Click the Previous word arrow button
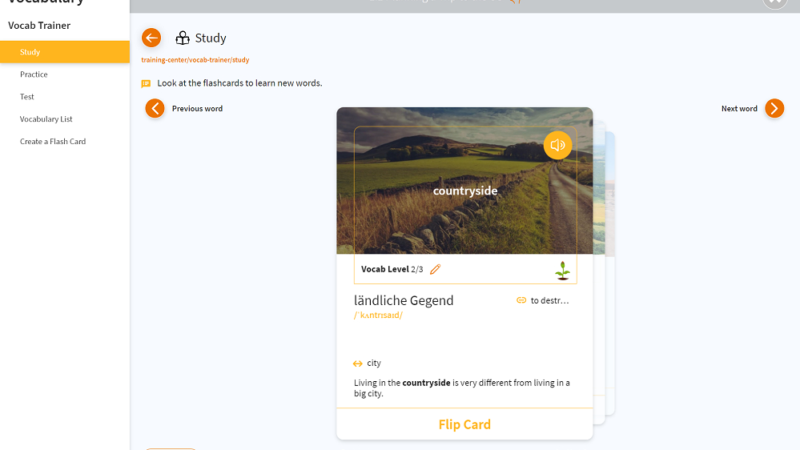 click(155, 108)
